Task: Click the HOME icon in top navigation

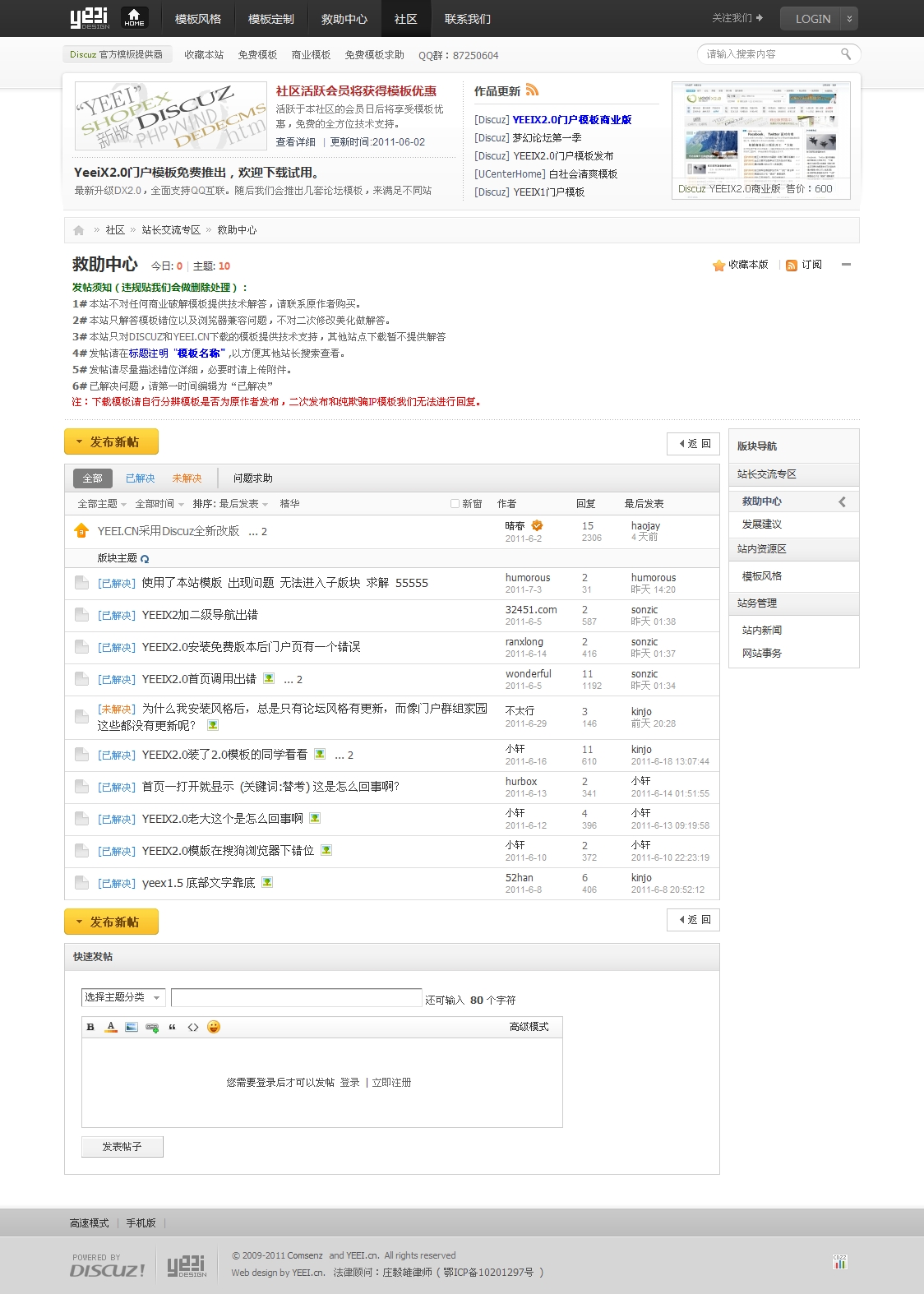Action: [x=135, y=17]
